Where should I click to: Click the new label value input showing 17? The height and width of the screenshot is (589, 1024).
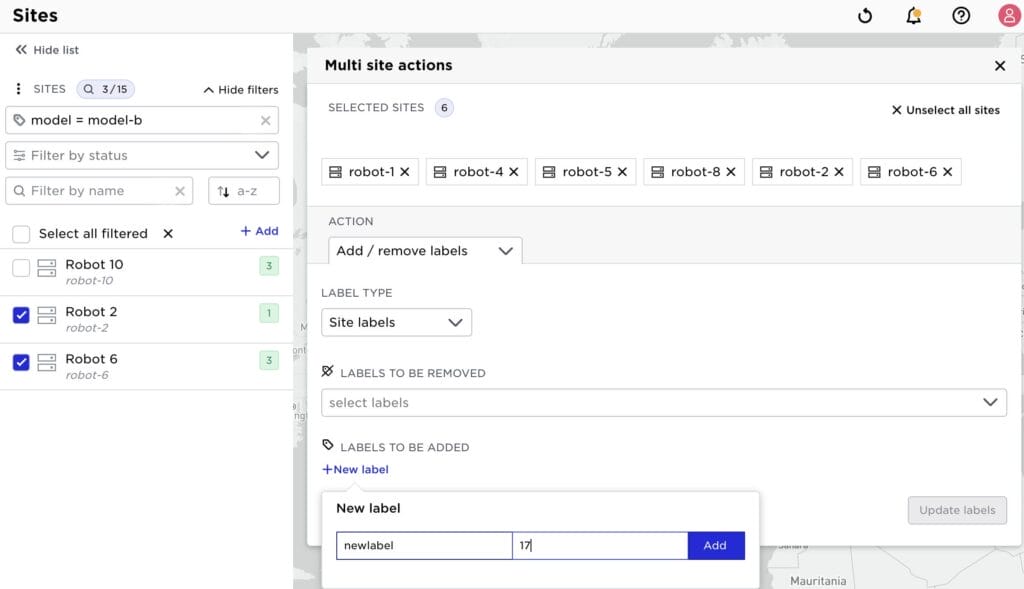tap(600, 545)
